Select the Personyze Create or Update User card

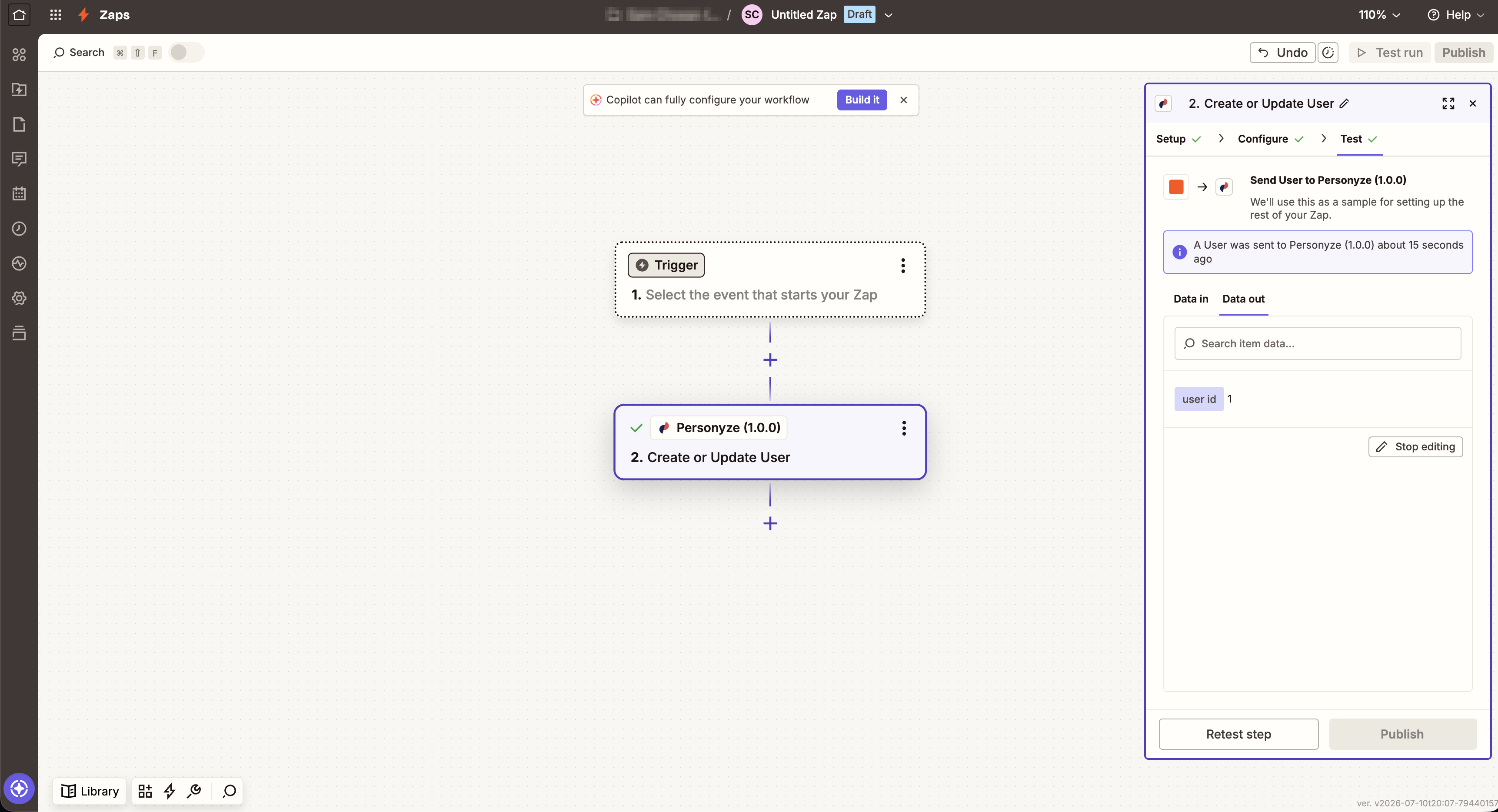[x=770, y=442]
